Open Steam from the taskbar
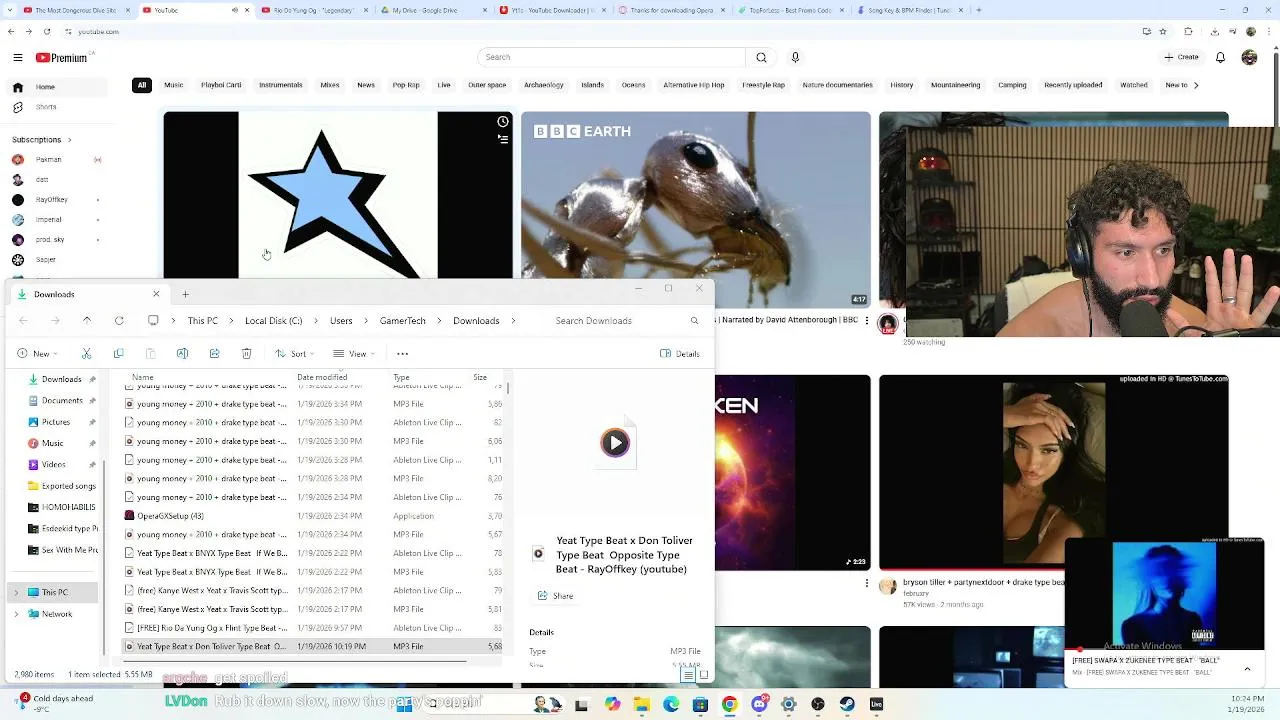The height and width of the screenshot is (720, 1280). (847, 705)
